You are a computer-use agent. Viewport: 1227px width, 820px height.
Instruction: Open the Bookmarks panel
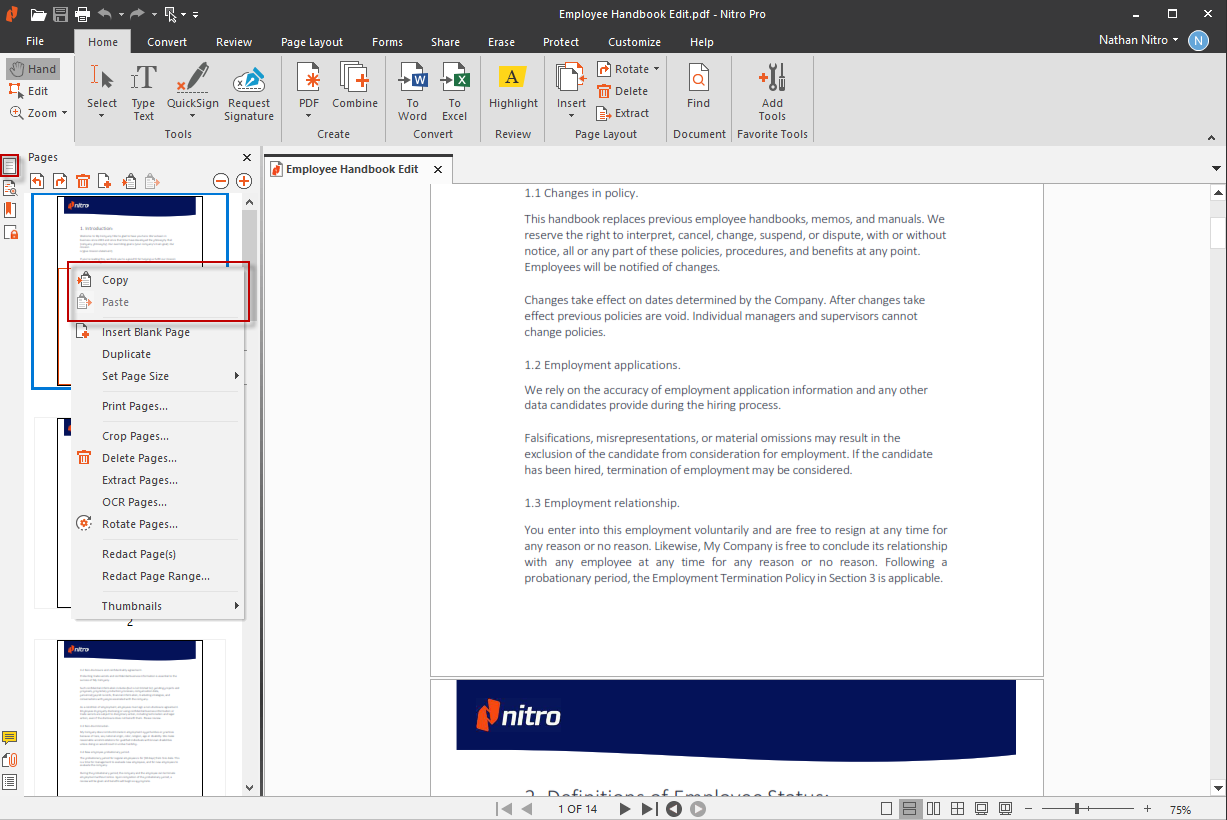coord(11,209)
